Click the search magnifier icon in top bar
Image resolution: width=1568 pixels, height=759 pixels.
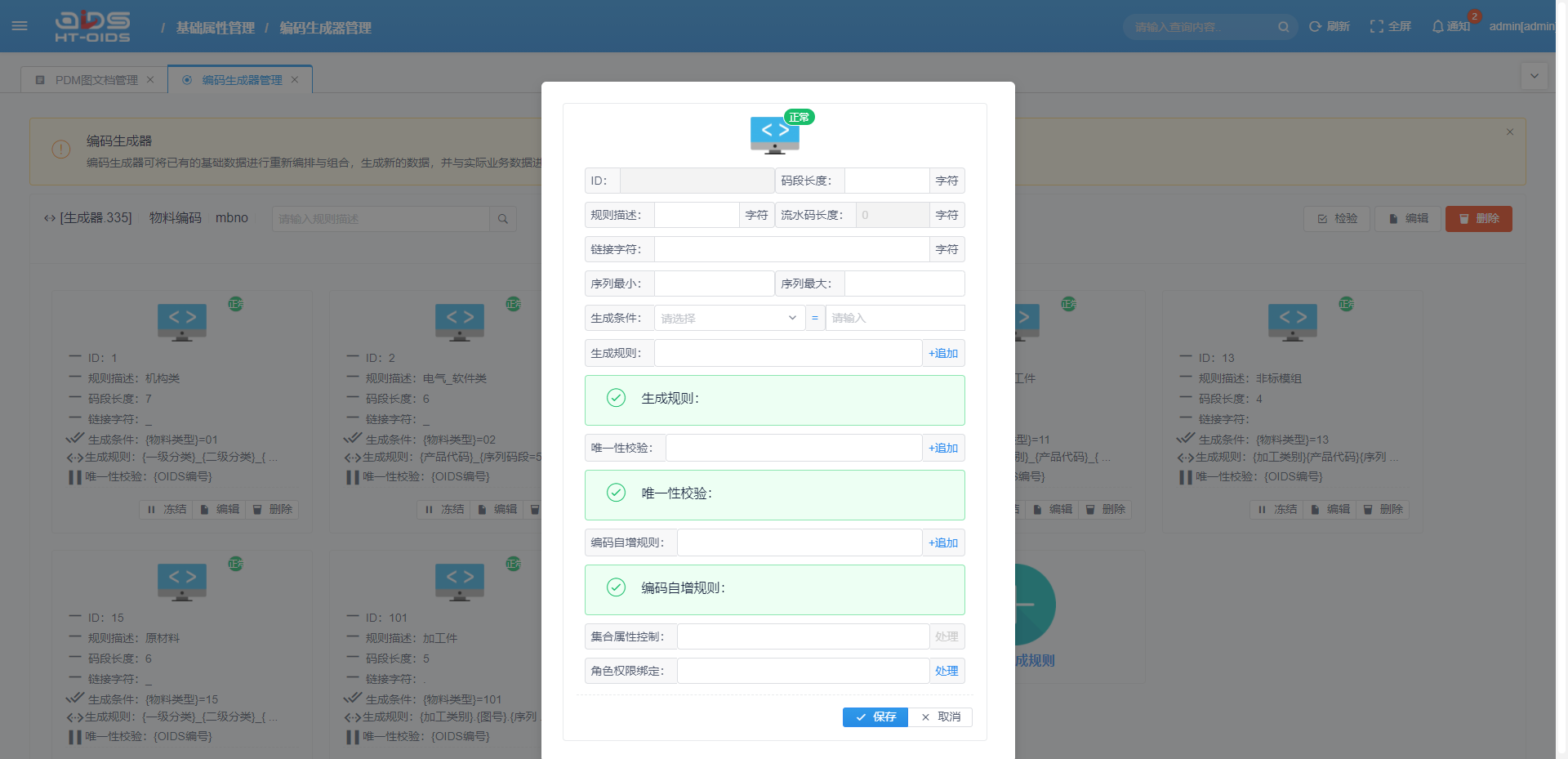click(x=1283, y=27)
